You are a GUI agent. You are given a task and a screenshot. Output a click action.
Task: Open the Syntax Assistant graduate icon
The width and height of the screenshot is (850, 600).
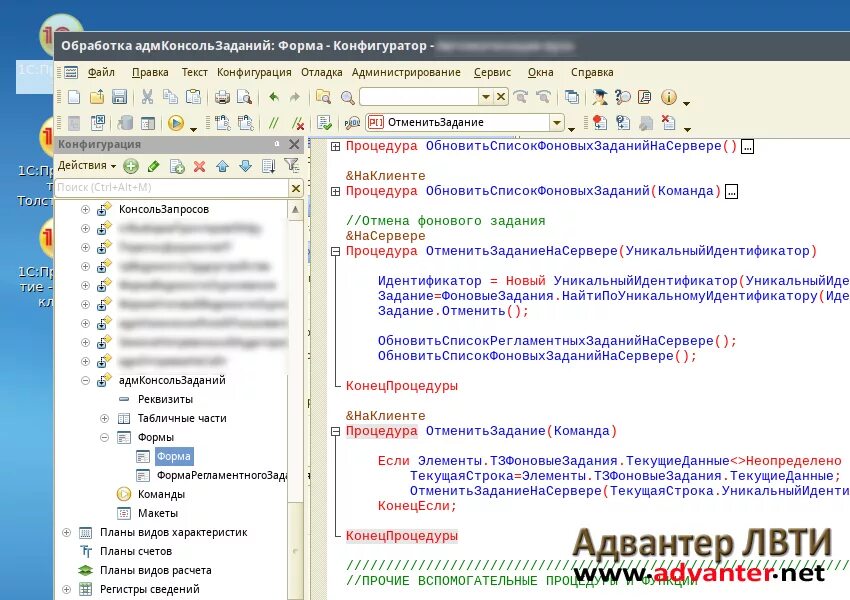click(600, 97)
